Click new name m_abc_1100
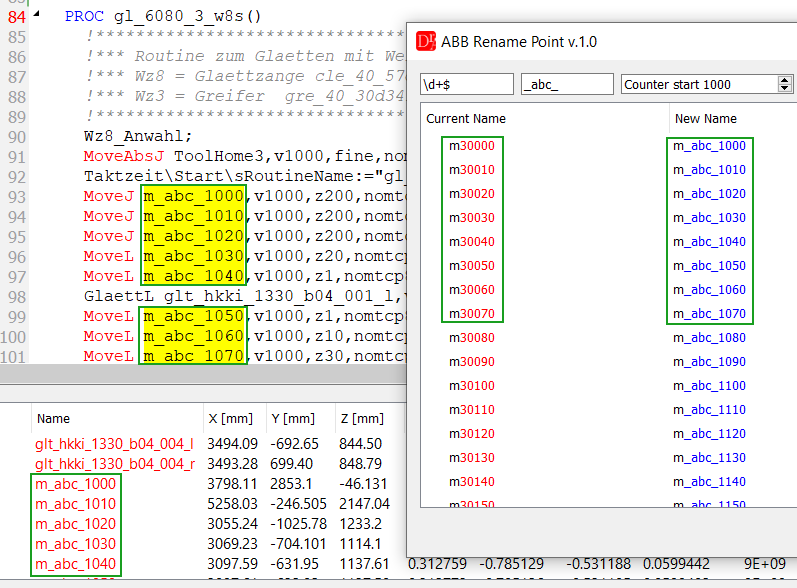 coord(709,386)
